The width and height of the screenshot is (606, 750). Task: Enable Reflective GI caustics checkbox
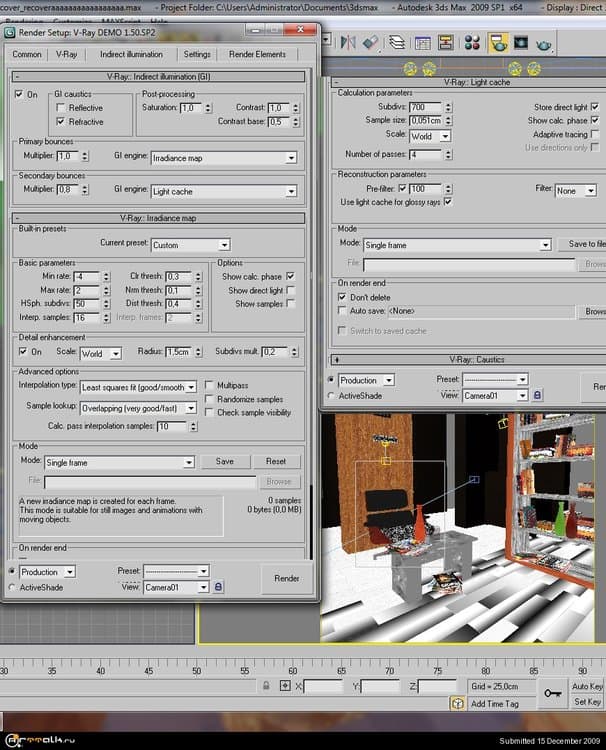[x=62, y=108]
